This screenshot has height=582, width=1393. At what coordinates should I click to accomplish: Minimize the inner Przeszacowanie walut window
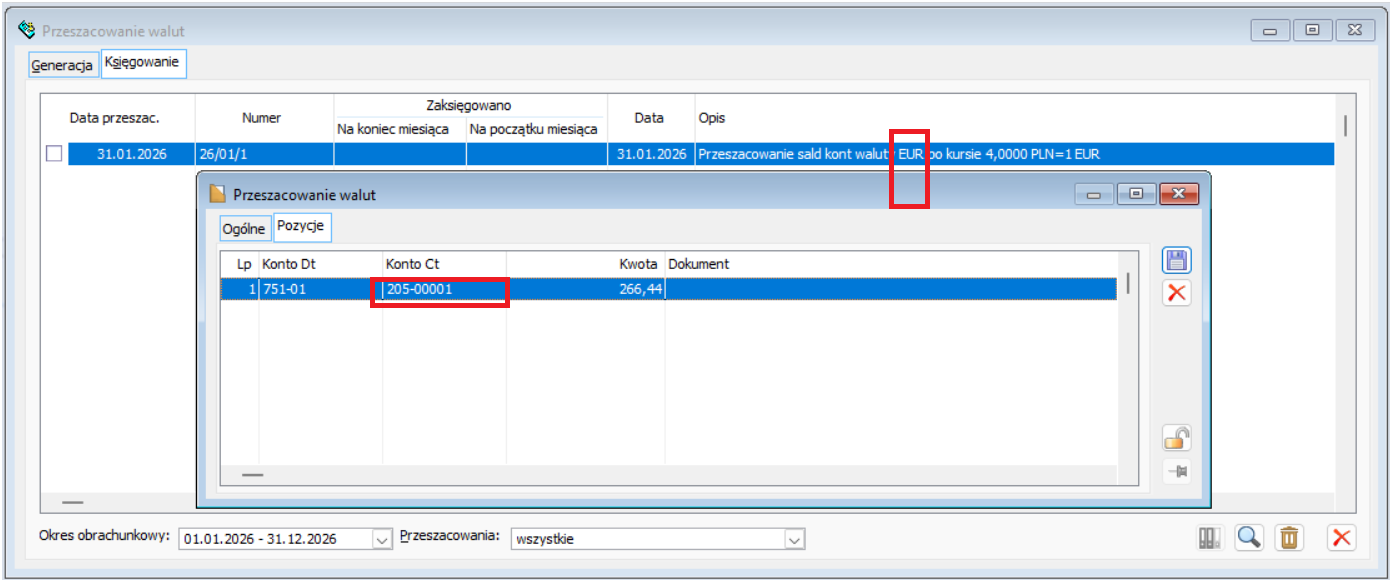1093,194
